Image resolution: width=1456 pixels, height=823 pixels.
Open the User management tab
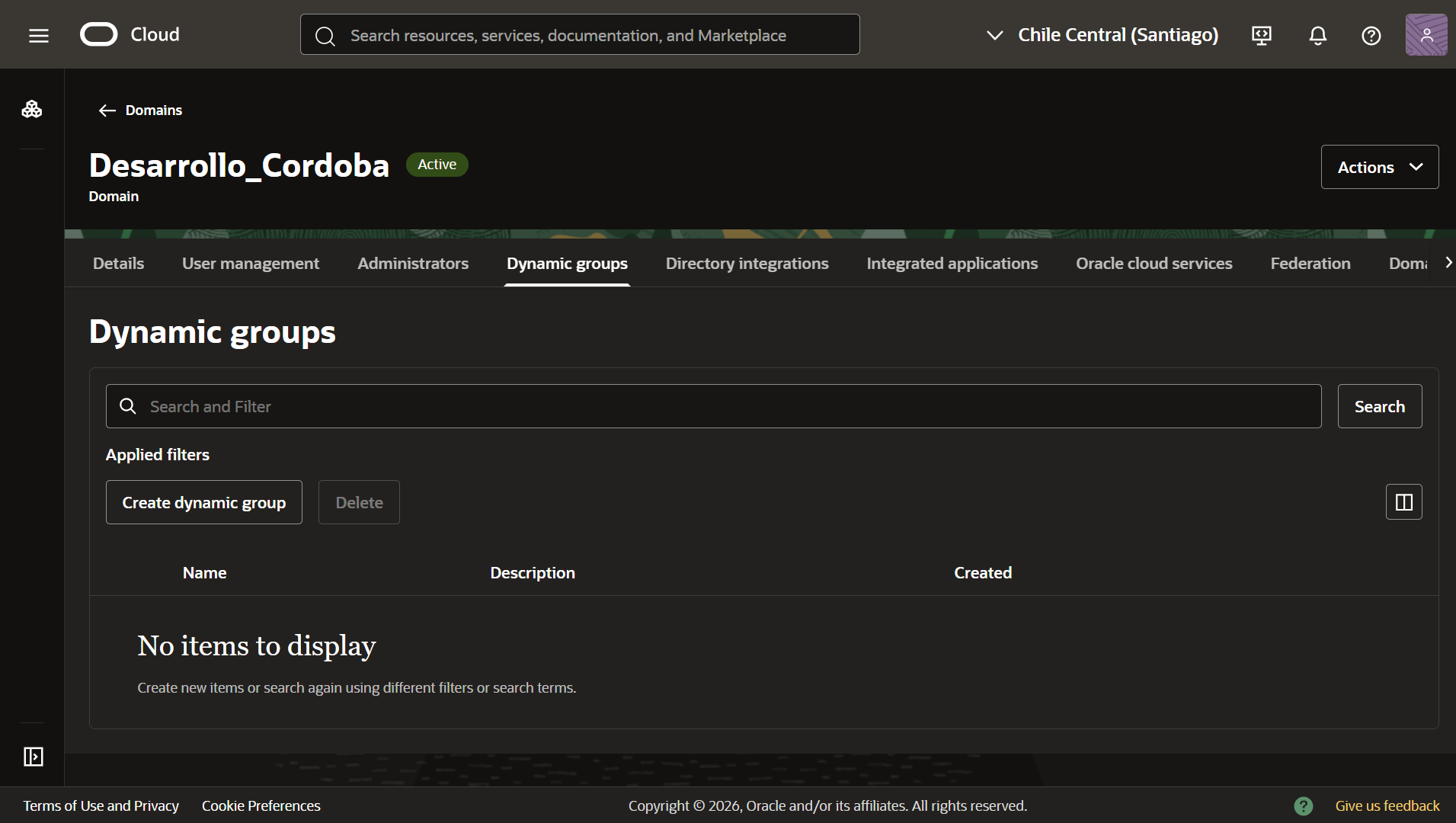pyautogui.click(x=251, y=264)
